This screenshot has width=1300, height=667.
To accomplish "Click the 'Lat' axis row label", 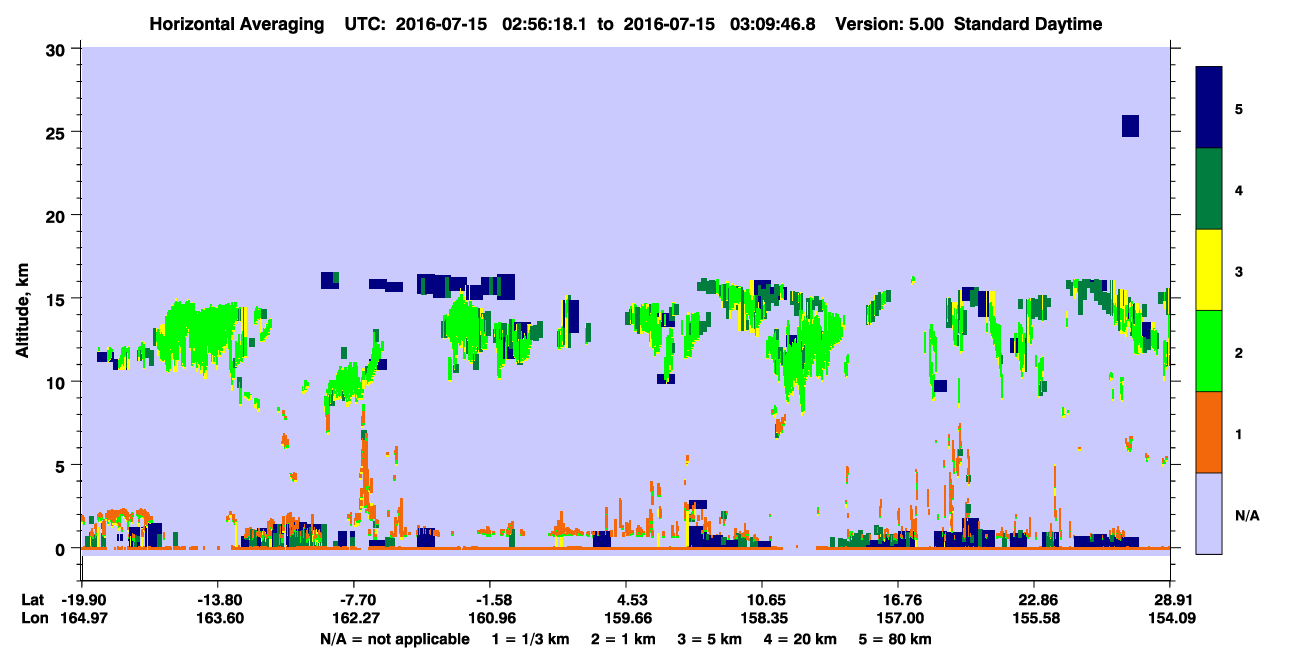I will pos(33,600).
